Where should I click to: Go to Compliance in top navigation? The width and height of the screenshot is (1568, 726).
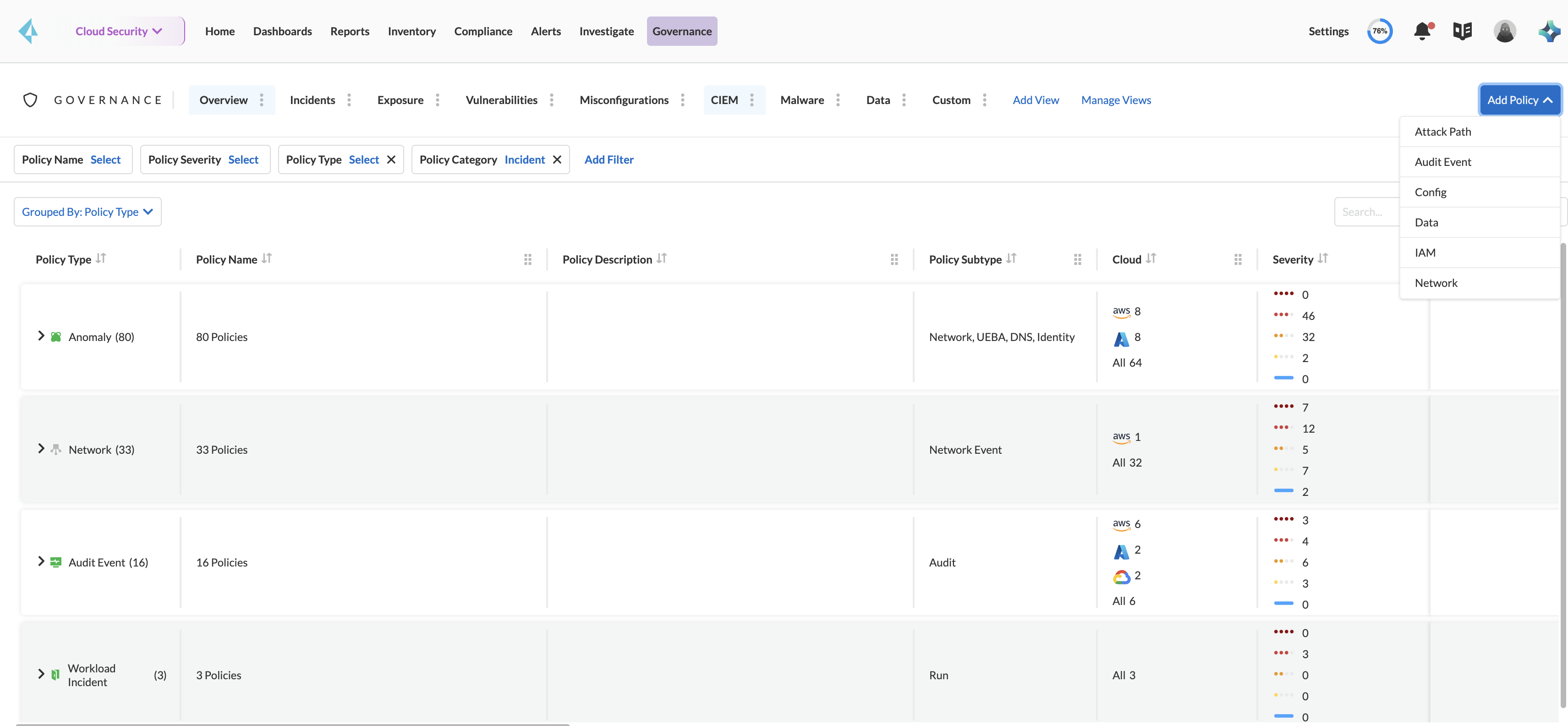(483, 31)
